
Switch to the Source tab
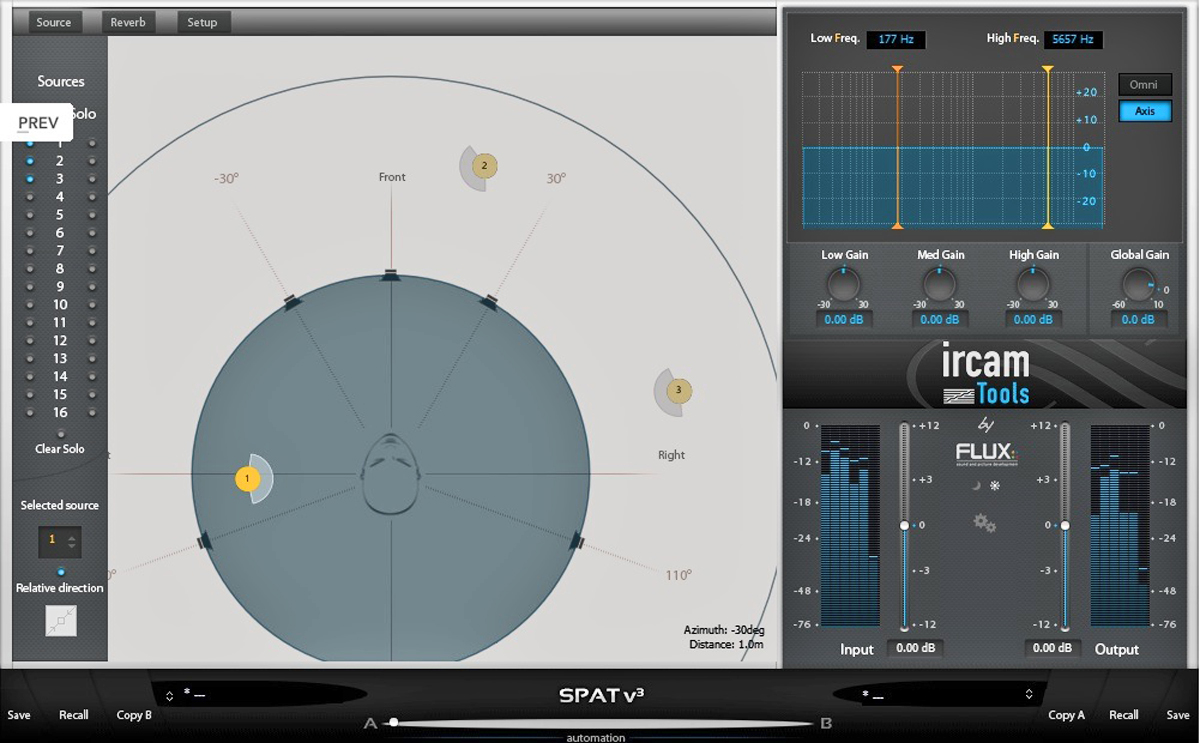53,22
